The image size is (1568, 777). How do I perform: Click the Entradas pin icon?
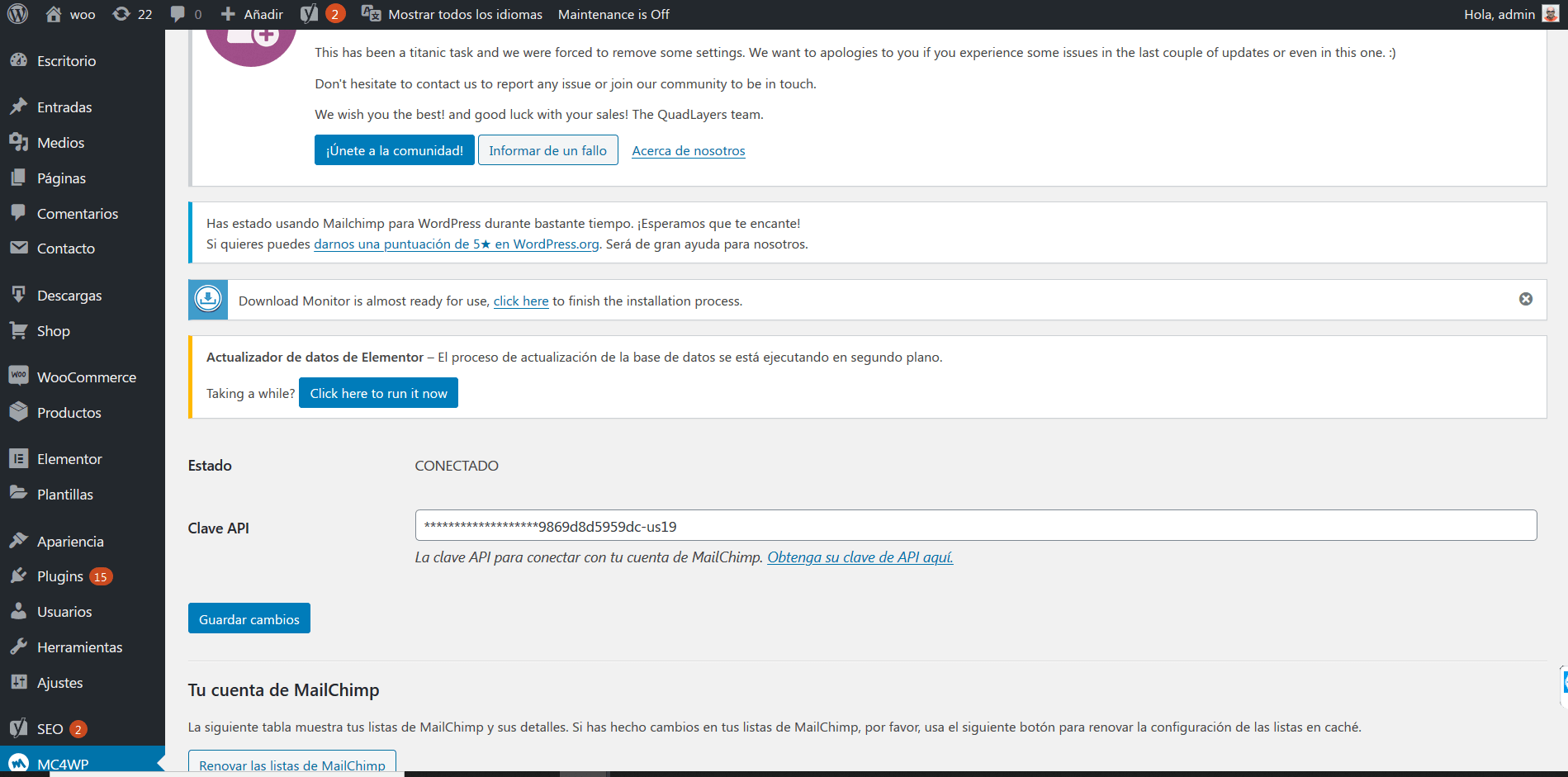click(18, 107)
